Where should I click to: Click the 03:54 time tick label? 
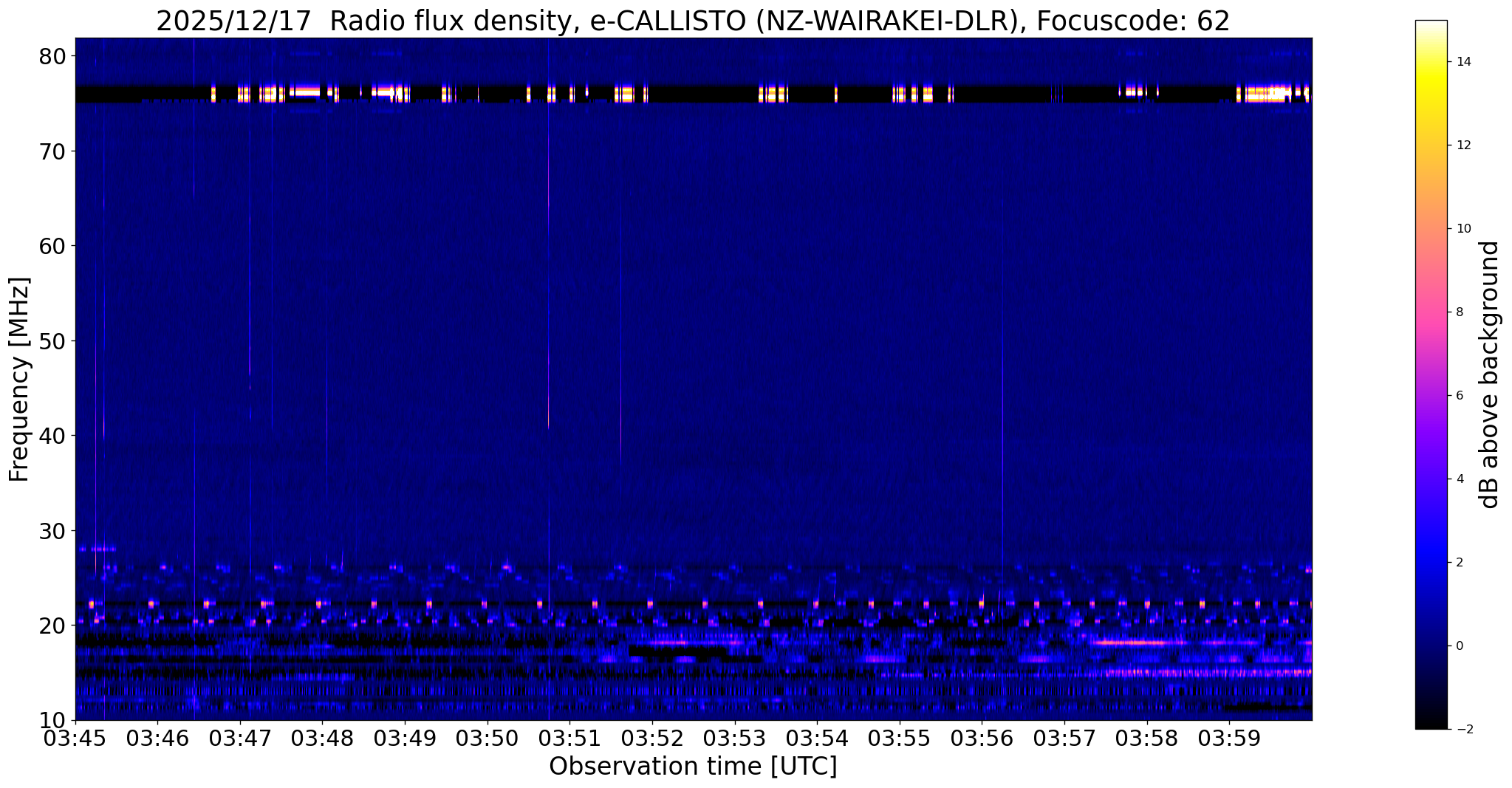point(817,738)
